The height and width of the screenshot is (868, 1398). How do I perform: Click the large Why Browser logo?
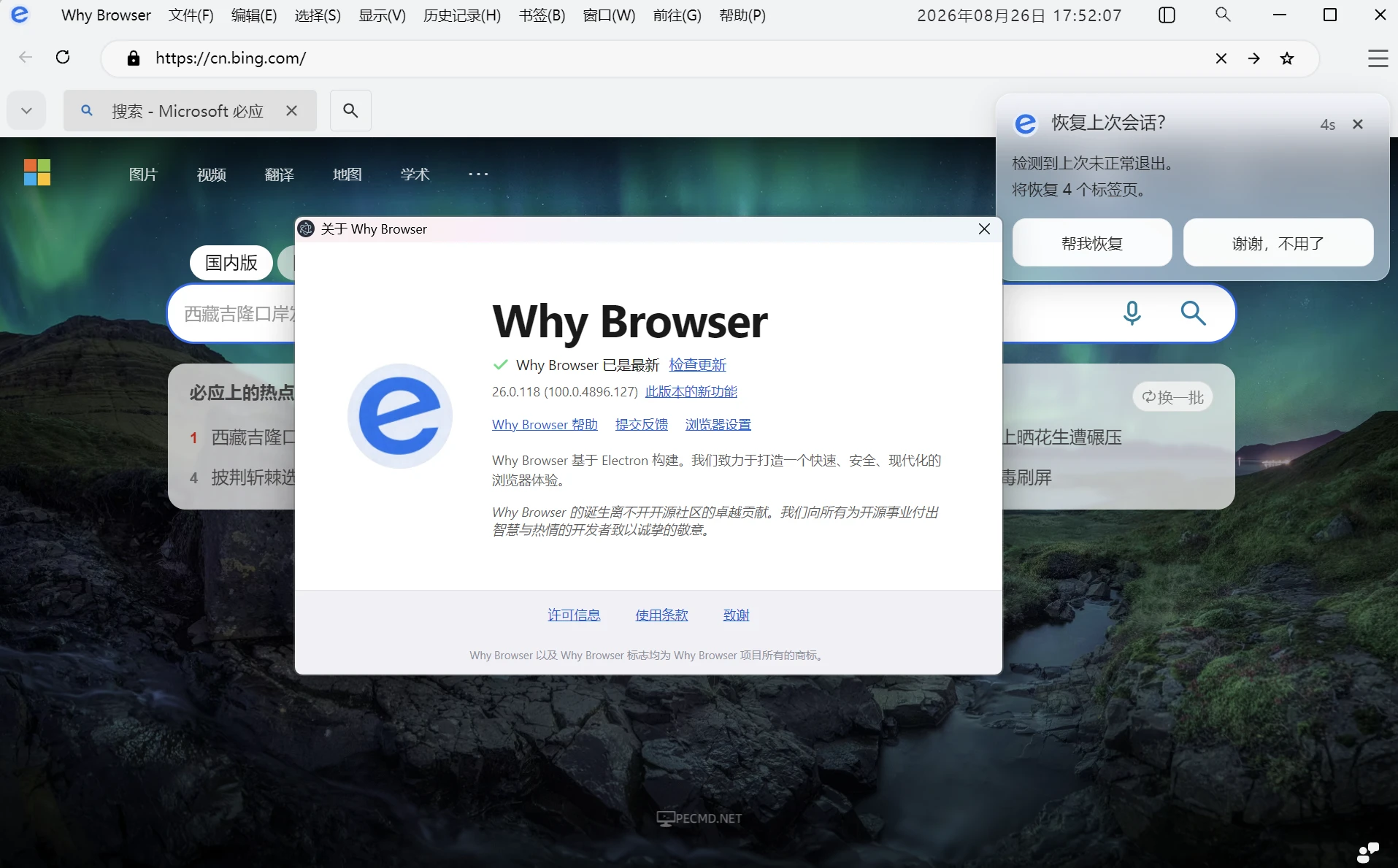point(400,416)
